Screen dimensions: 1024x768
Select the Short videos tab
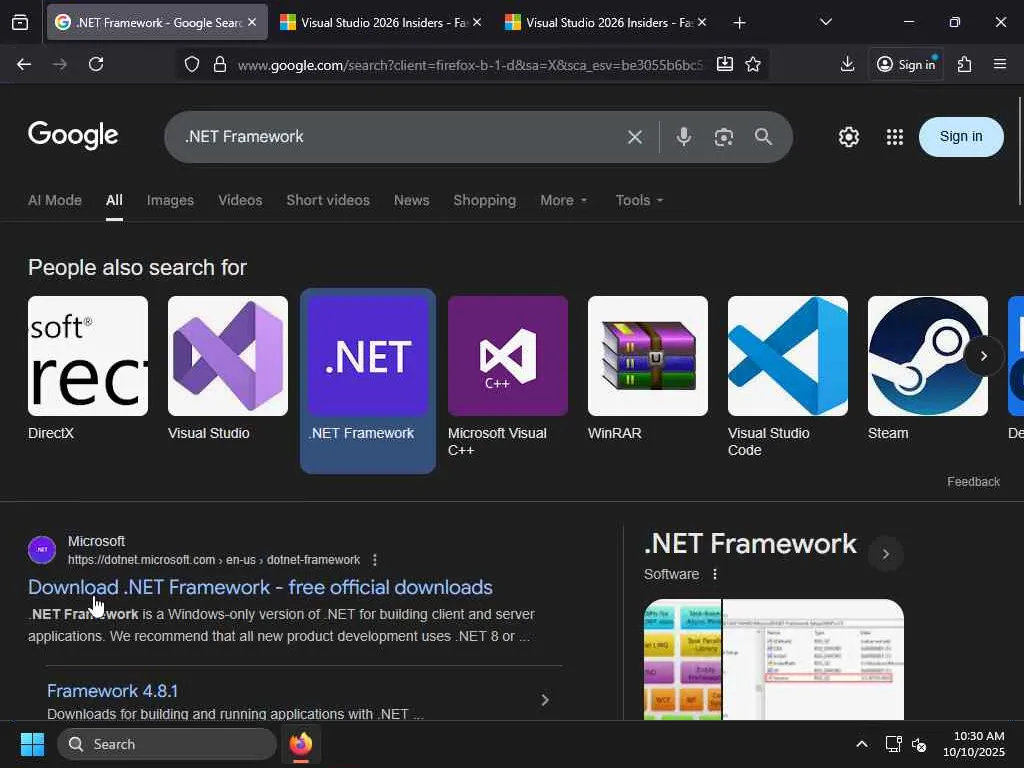click(x=328, y=200)
